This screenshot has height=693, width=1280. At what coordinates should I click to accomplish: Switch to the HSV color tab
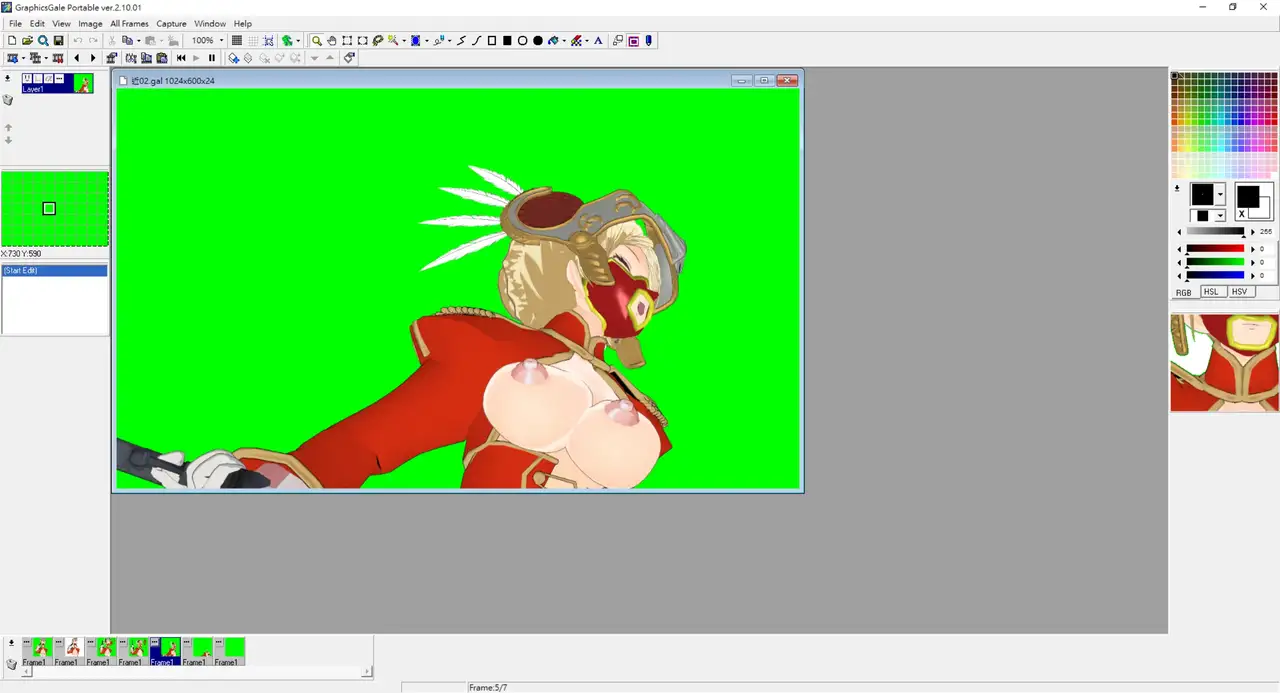1240,292
